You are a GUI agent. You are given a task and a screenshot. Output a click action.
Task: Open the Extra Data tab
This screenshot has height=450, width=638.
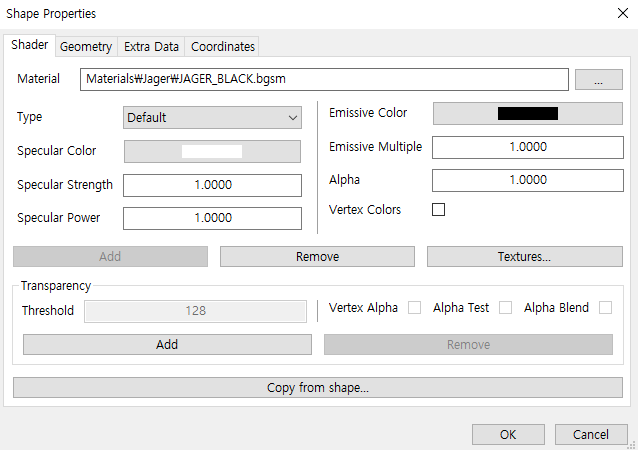click(x=151, y=47)
